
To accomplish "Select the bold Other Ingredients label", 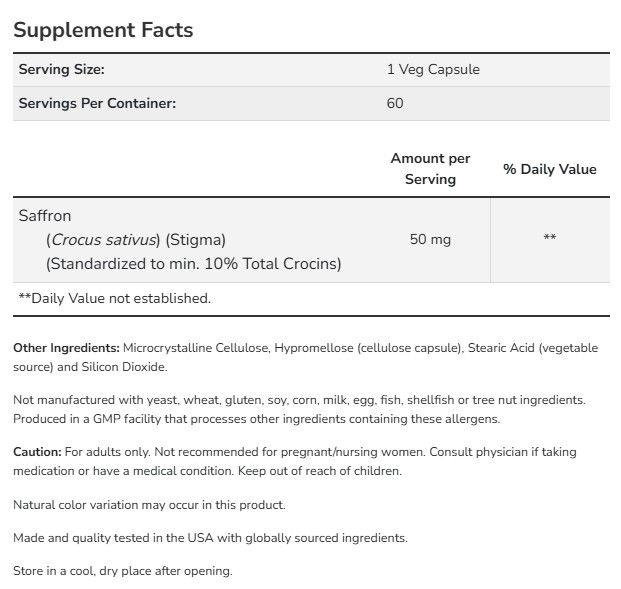I will tap(65, 347).
